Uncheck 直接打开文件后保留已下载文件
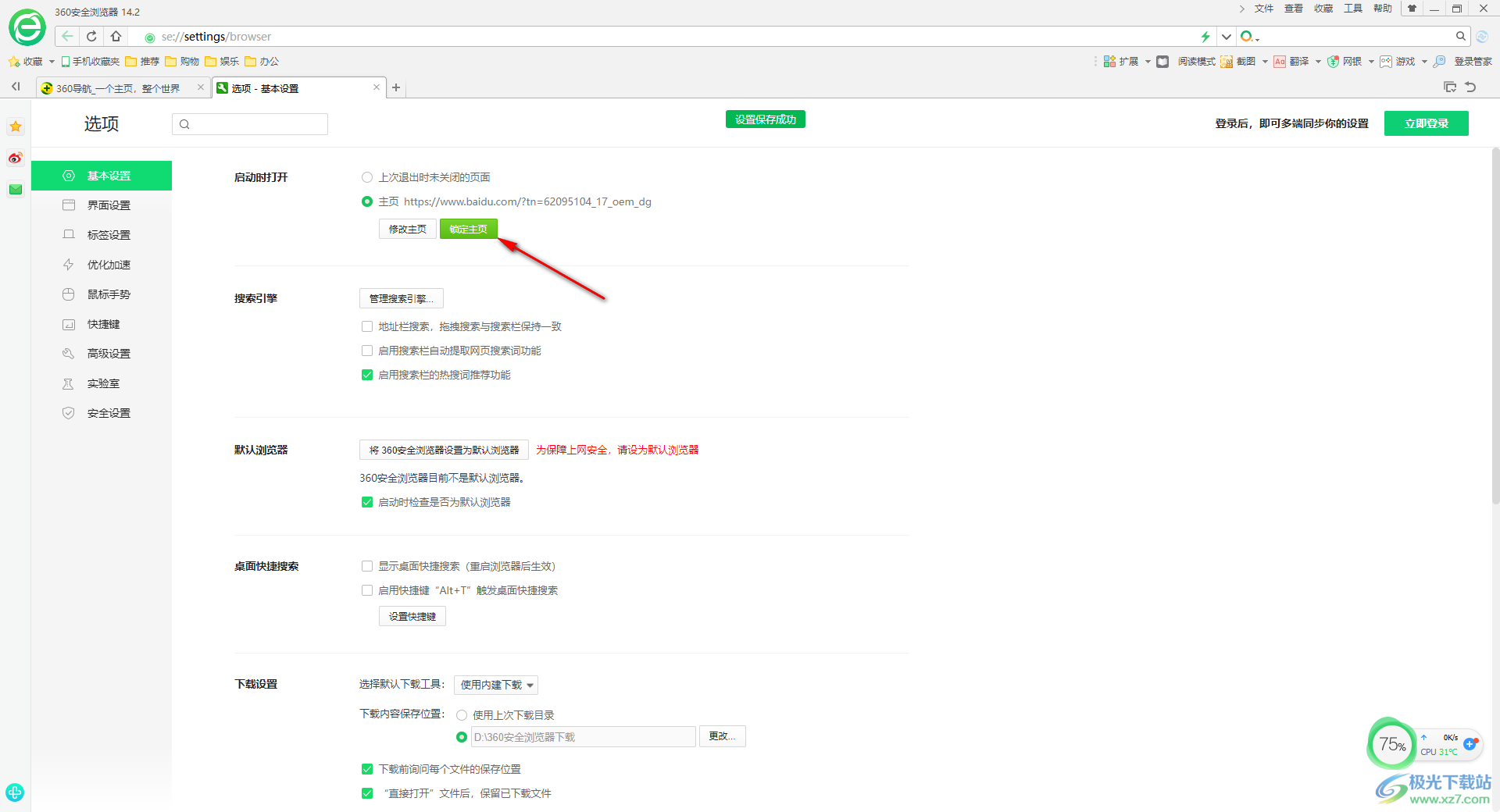The height and width of the screenshot is (812, 1500). coord(366,793)
